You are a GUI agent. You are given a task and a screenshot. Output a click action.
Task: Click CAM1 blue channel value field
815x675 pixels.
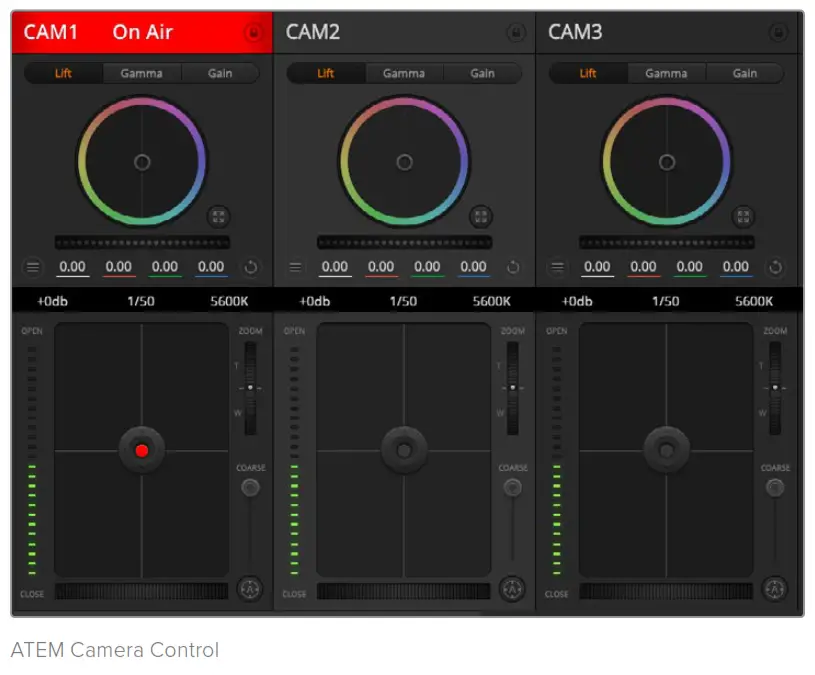coord(211,267)
